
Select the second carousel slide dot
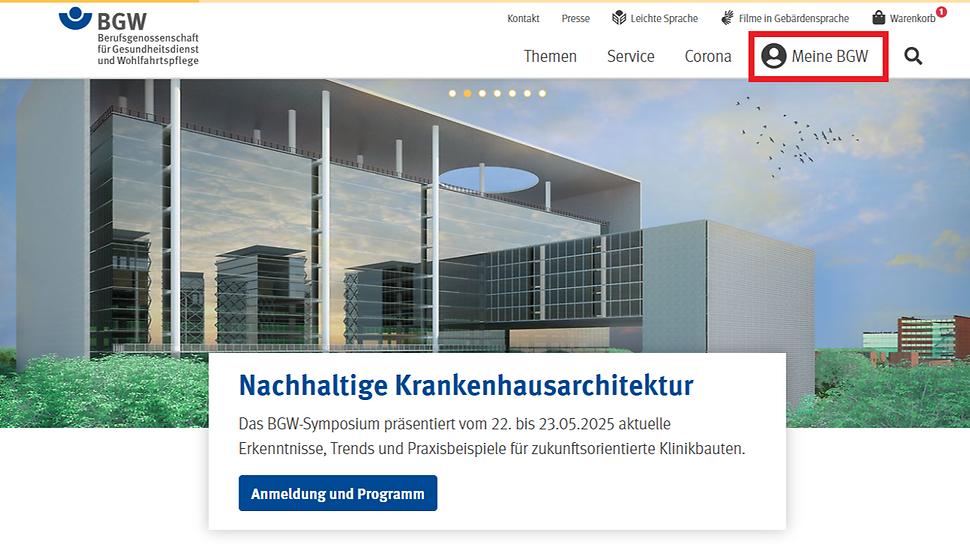(x=467, y=93)
